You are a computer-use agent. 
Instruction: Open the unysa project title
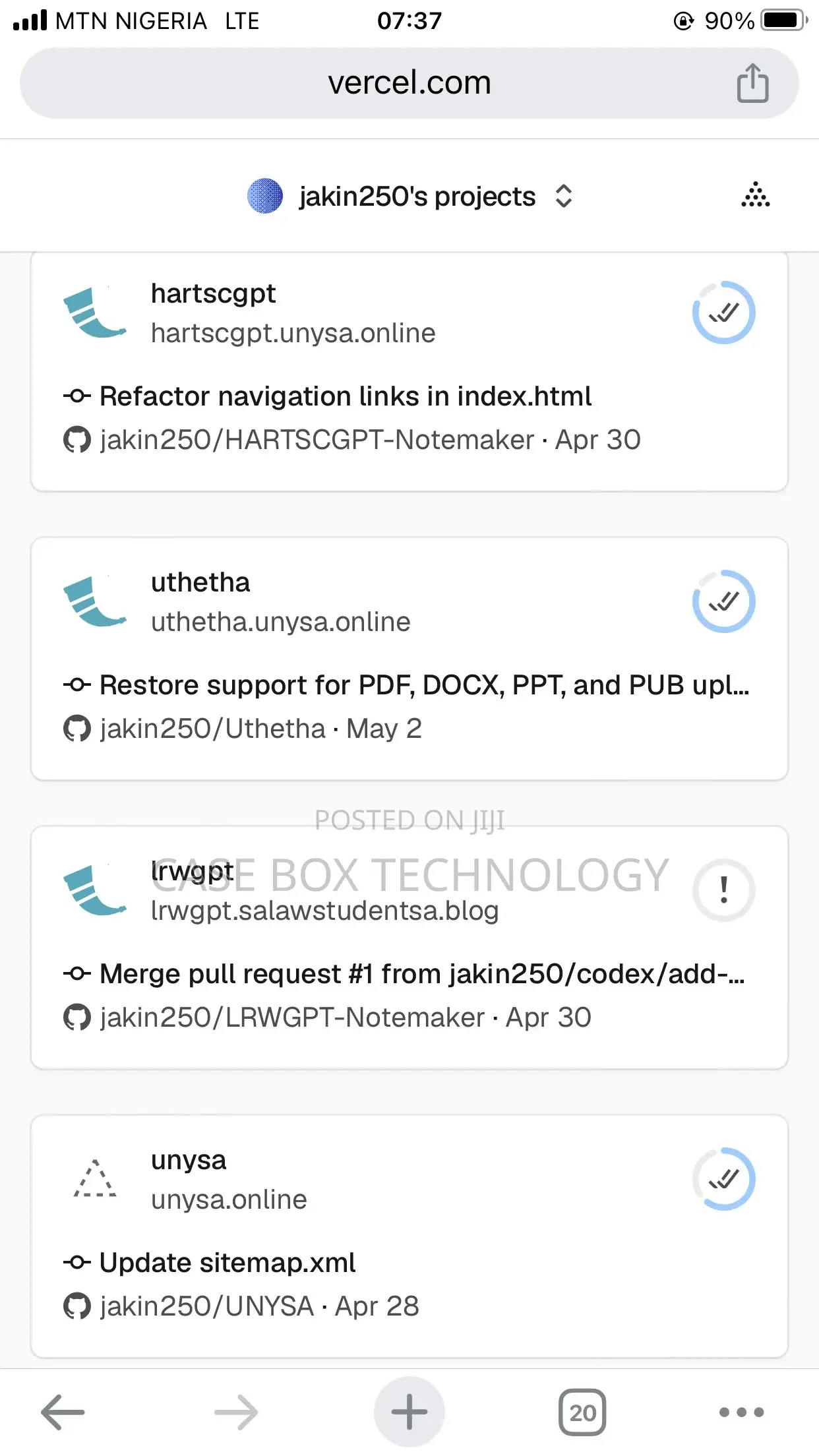[189, 1160]
